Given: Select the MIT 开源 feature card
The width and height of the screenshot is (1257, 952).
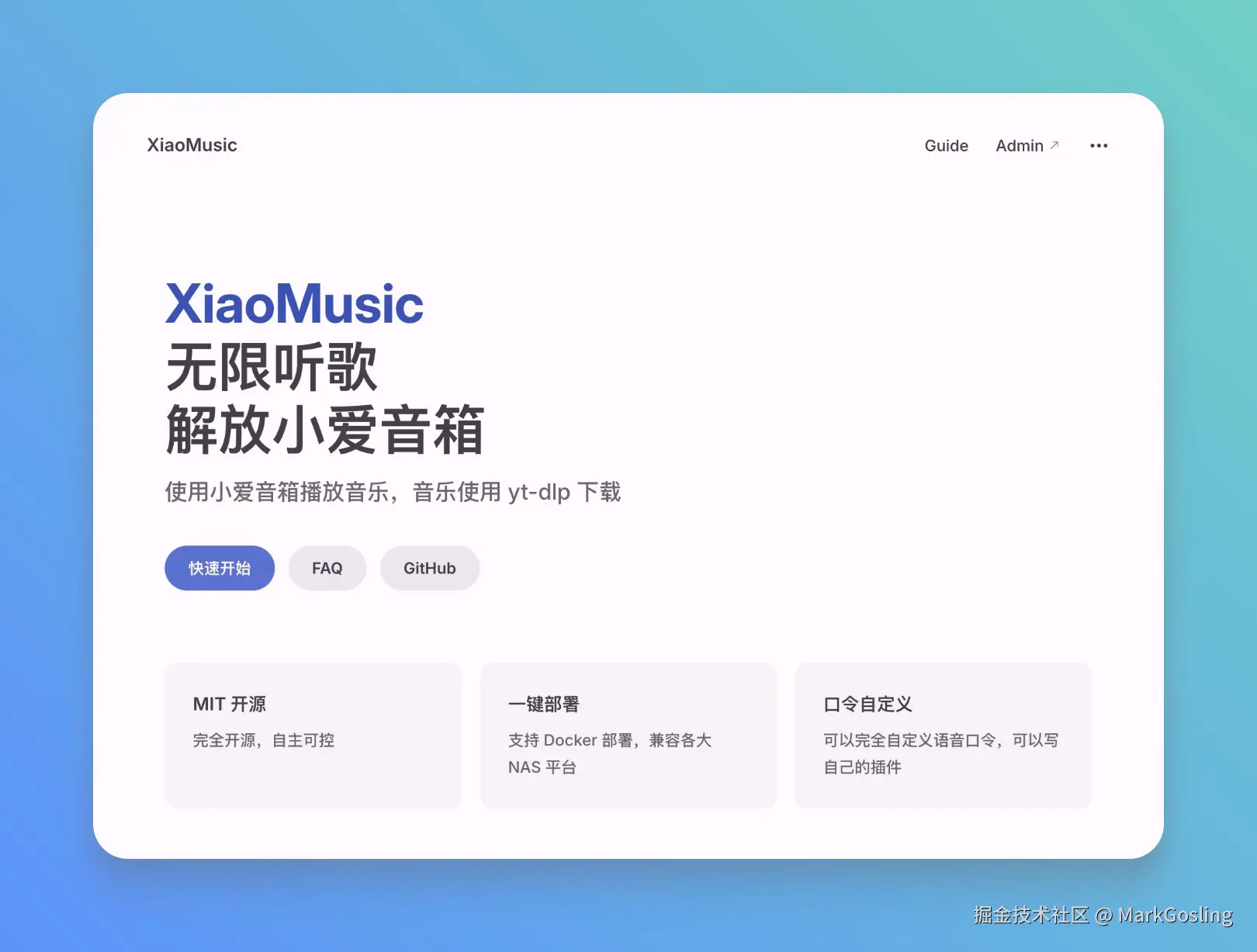Looking at the screenshot, I should coord(313,734).
